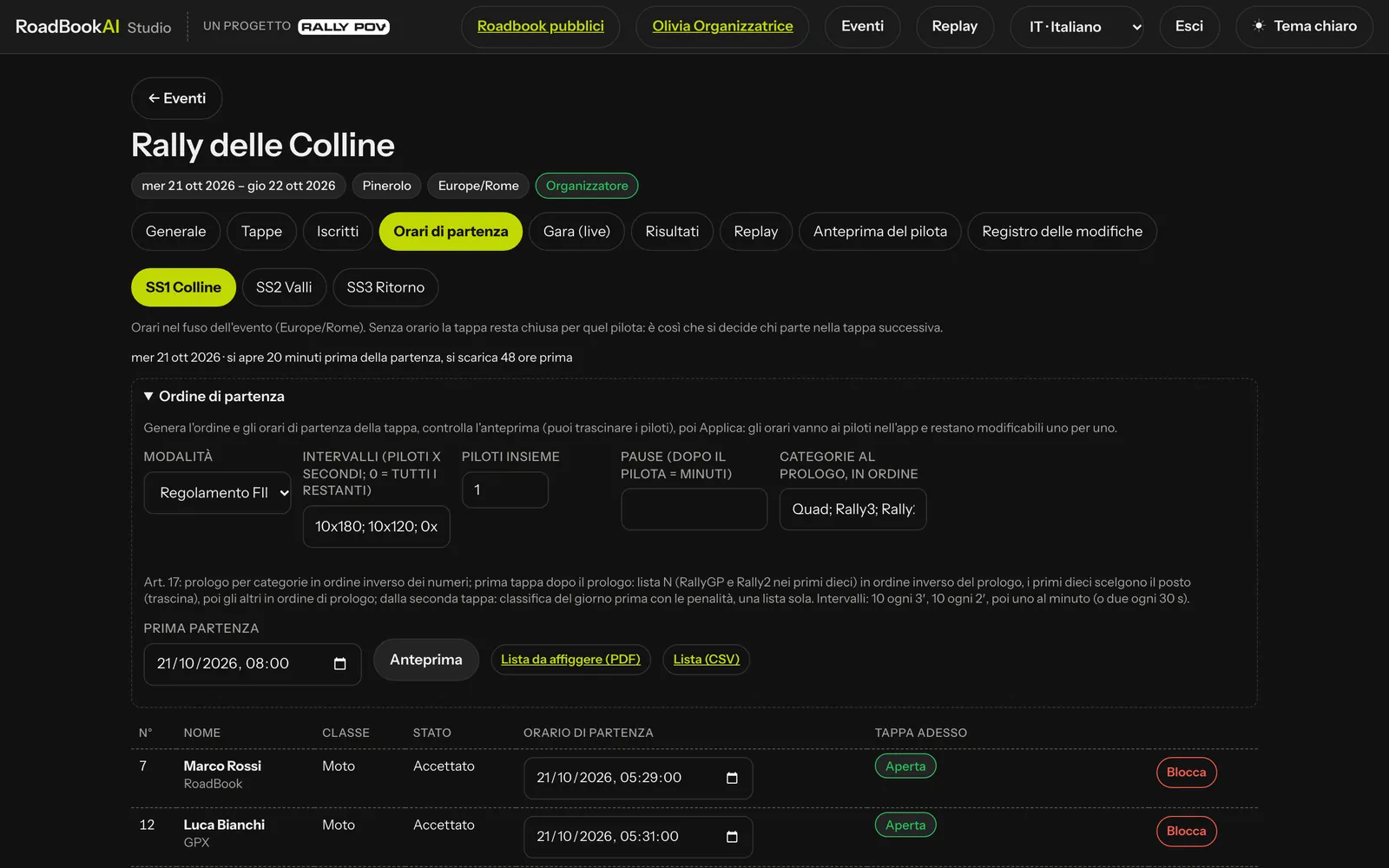
Task: Click the Organizzatore role badge
Action: coord(587,186)
